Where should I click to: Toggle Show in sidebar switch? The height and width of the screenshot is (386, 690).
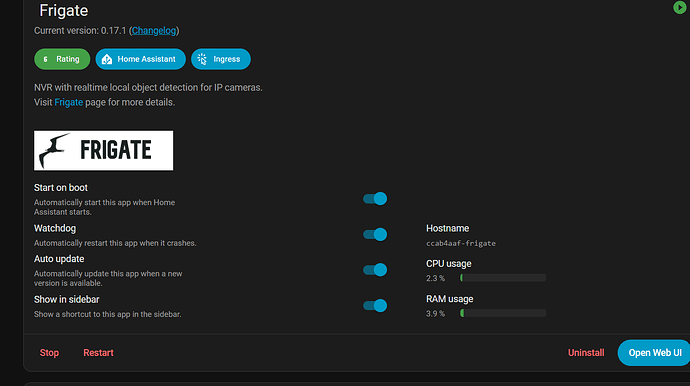375,305
